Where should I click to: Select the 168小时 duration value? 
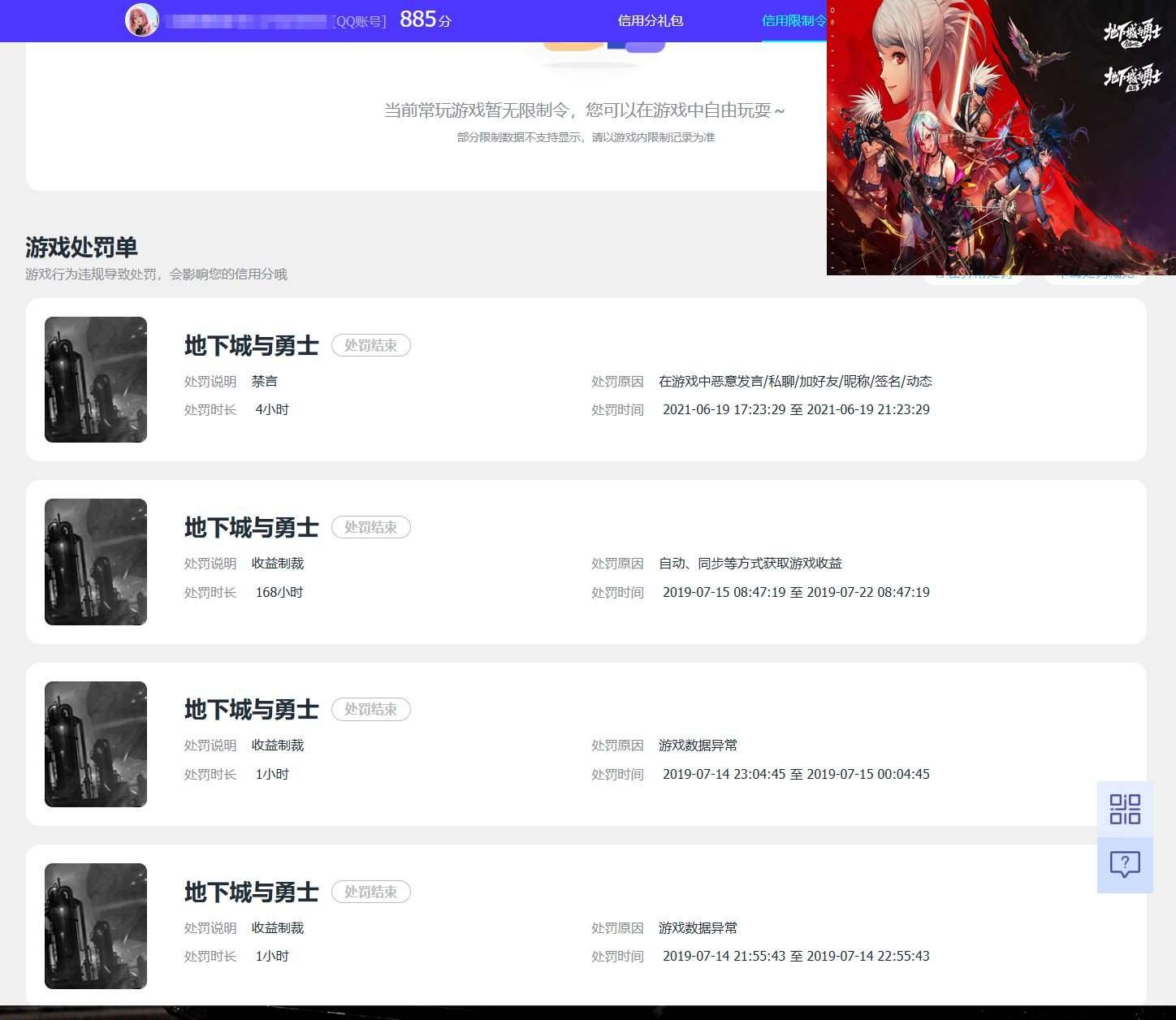[279, 592]
